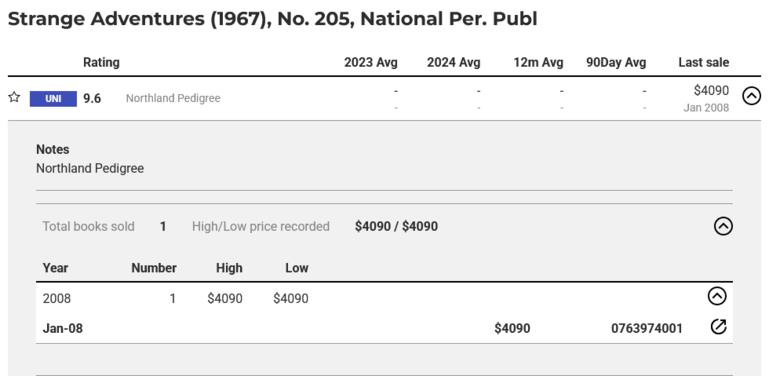Click the 2023 Avg column header
Screen dimensions: 780x376
tap(371, 63)
